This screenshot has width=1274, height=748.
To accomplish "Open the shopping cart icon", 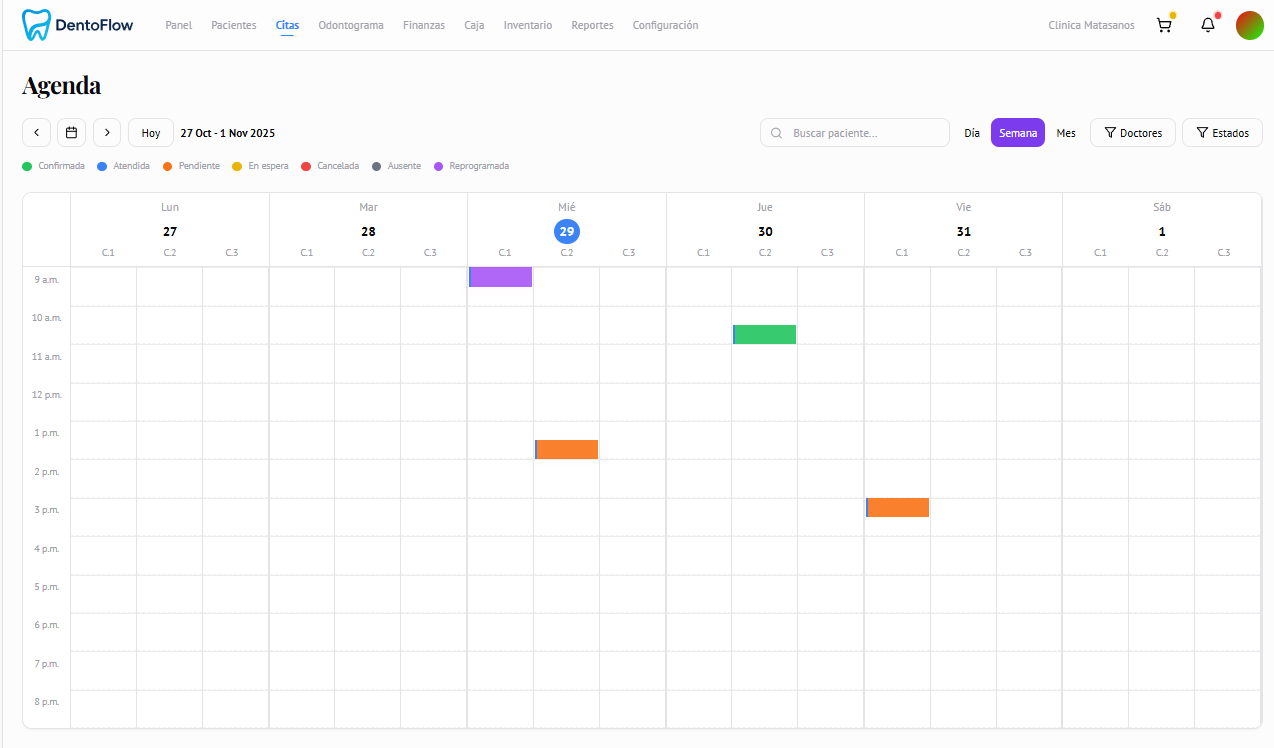I will coord(1164,25).
